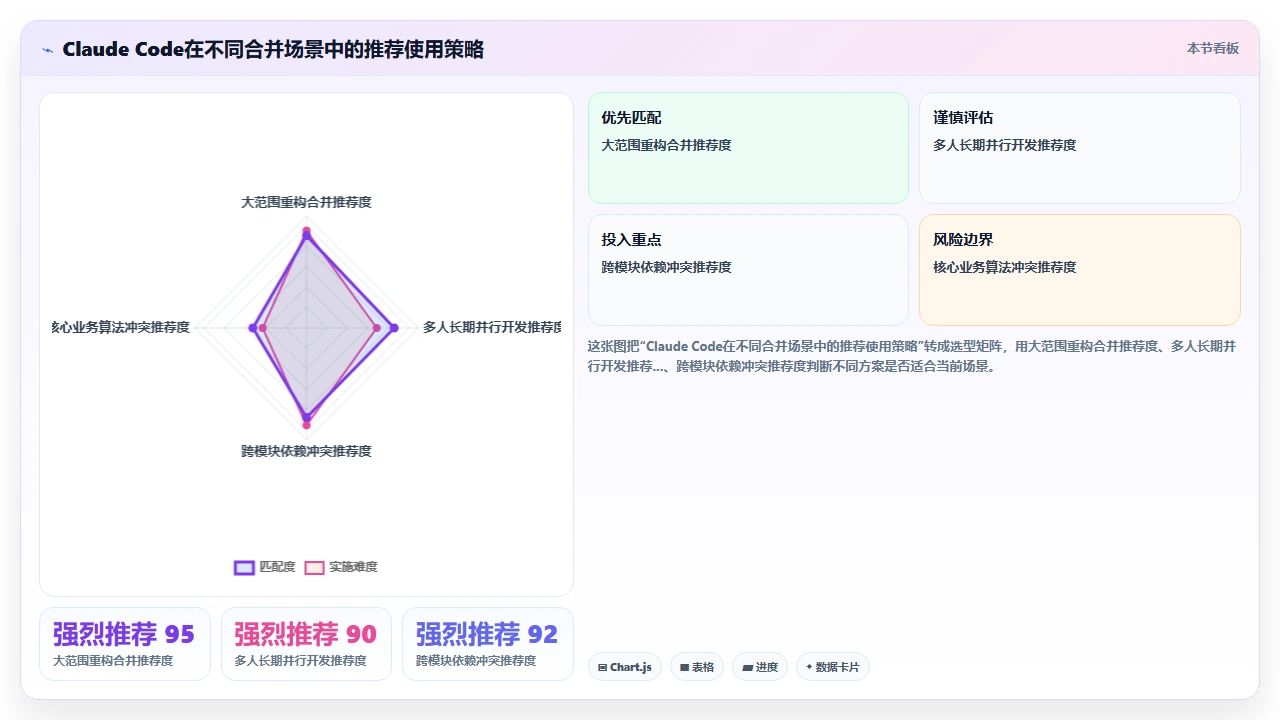Viewport: 1280px width, 720px height.
Task: Click the 多人长期并行开发推荐度 radar axis label
Action: tap(491, 327)
